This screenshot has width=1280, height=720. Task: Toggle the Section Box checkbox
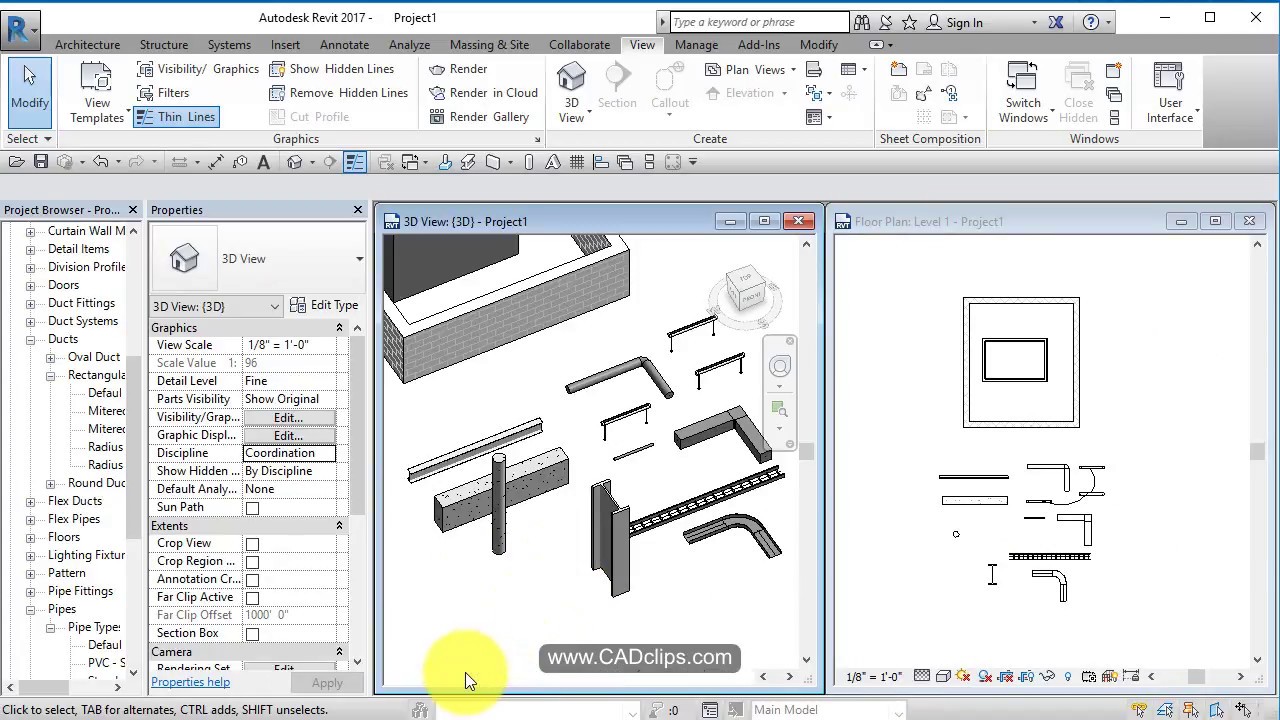tap(252, 634)
